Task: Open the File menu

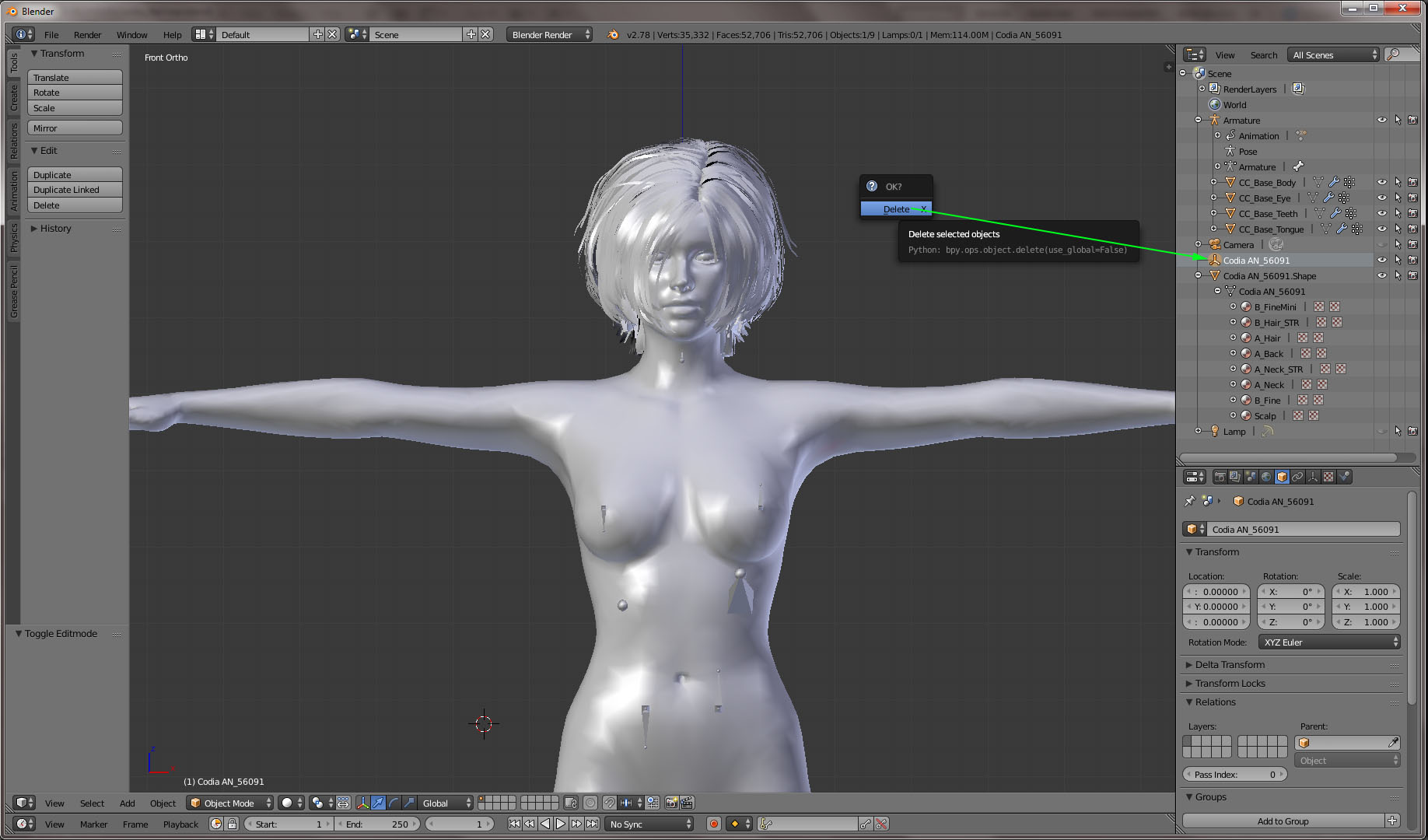Action: (x=51, y=34)
